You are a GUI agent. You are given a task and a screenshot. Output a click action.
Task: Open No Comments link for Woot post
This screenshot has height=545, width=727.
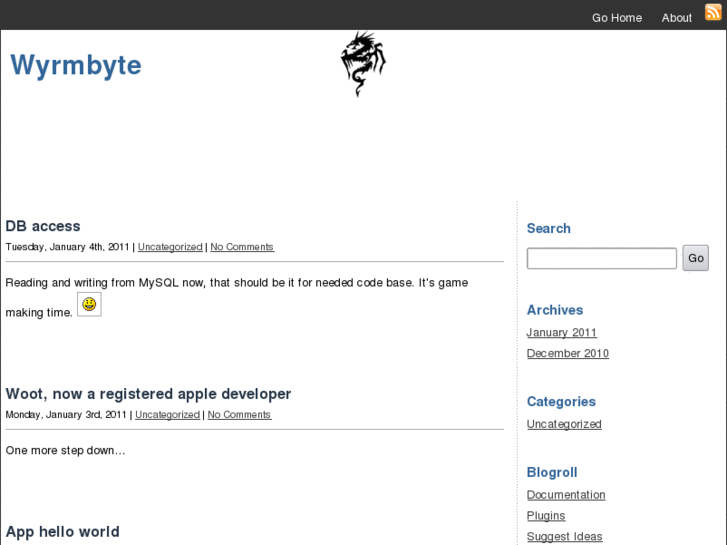click(239, 415)
